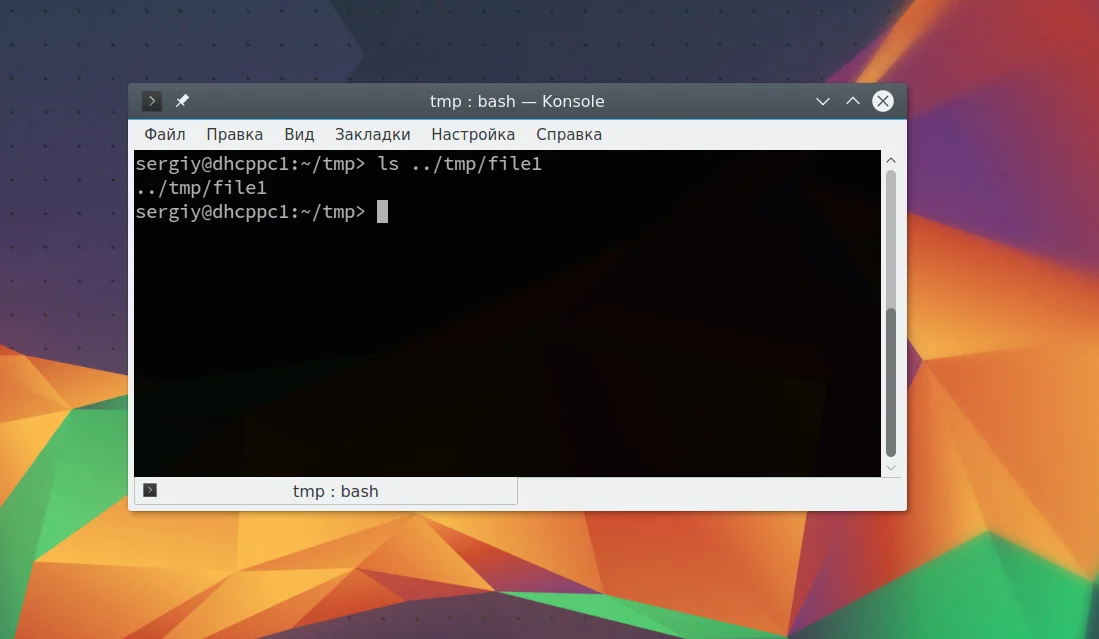Open the Файл menu
Image resolution: width=1099 pixels, height=639 pixels.
165,135
